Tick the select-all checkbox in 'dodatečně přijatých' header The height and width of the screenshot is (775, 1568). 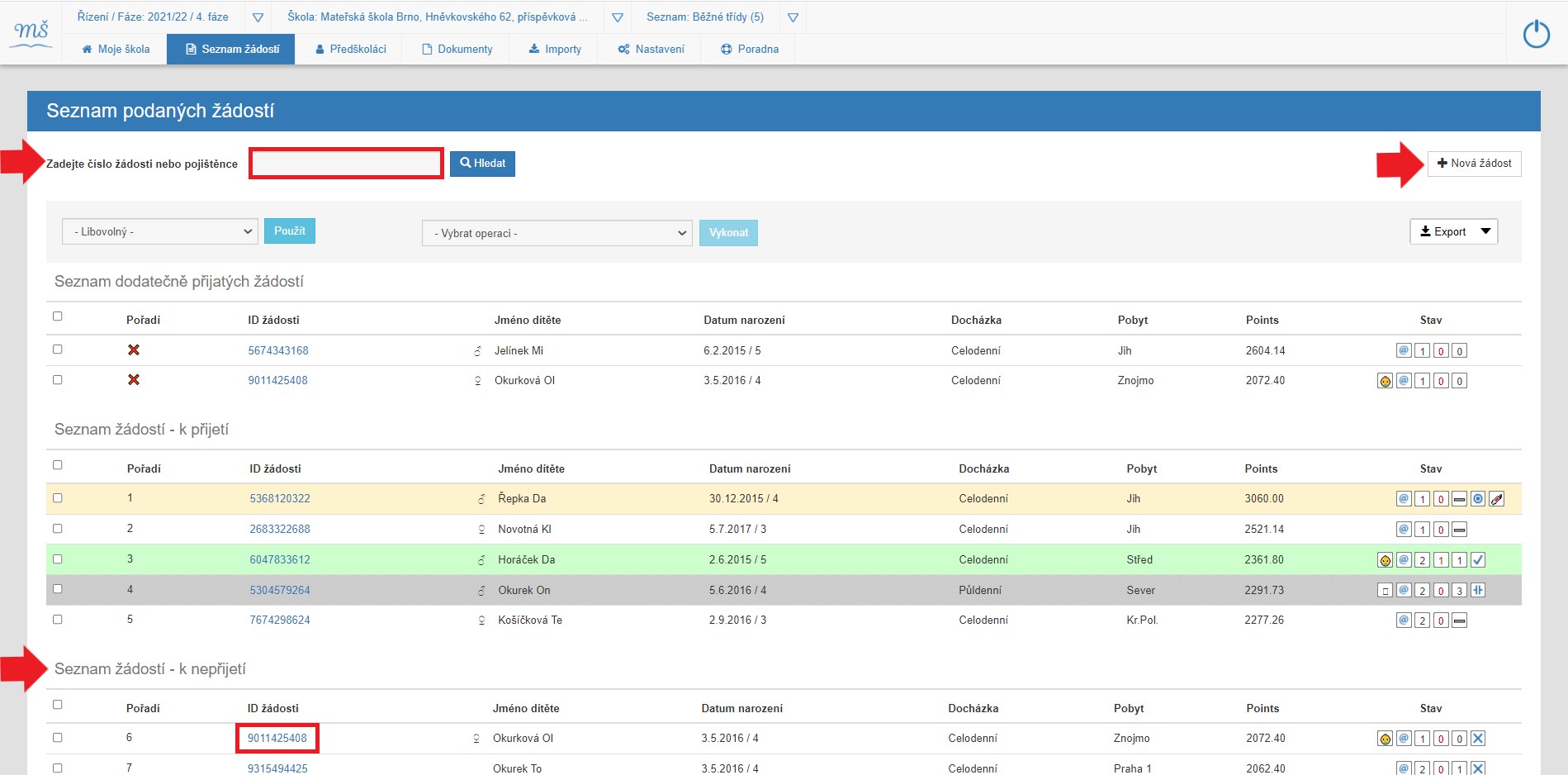pyautogui.click(x=58, y=316)
